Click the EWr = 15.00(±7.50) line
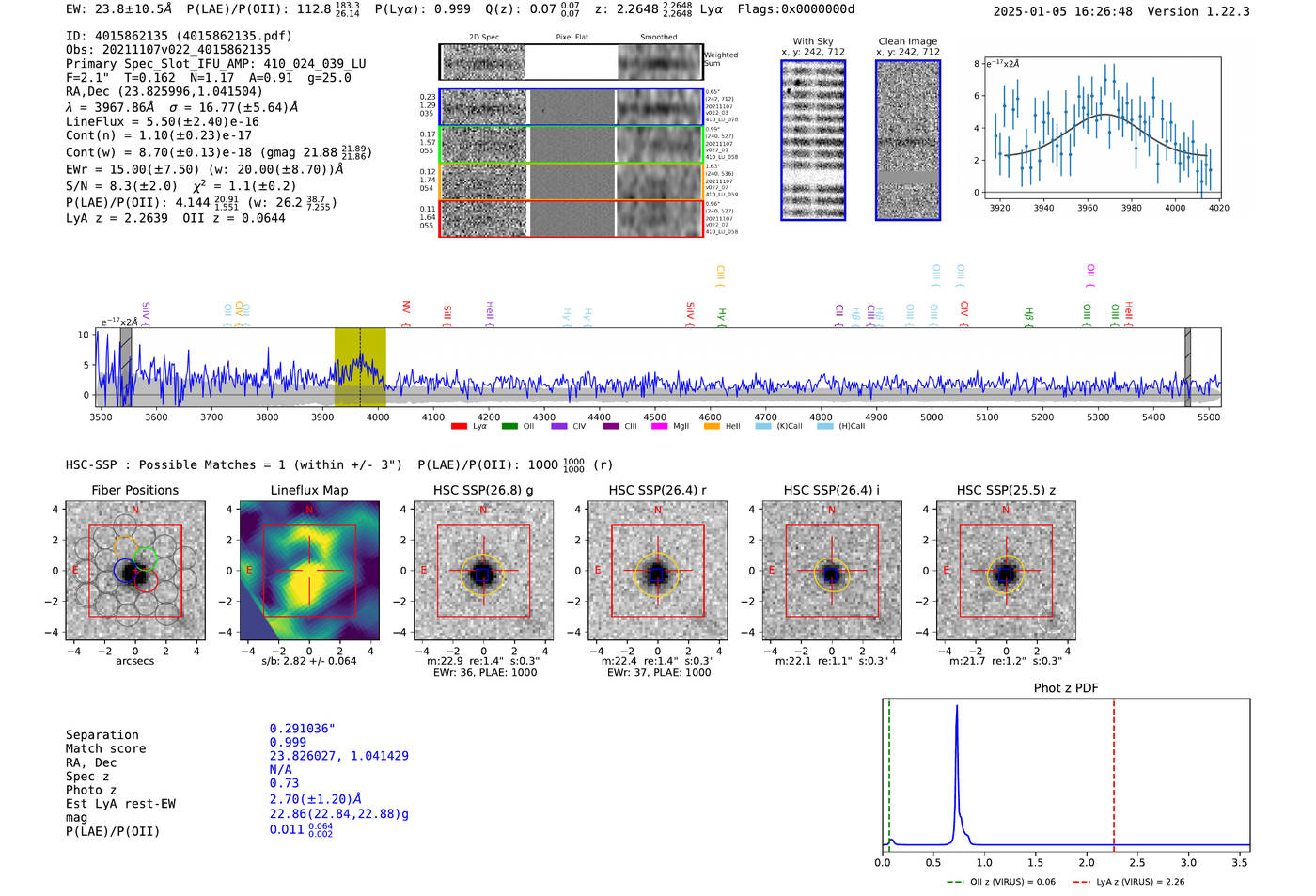The image size is (1316, 896). (204, 169)
